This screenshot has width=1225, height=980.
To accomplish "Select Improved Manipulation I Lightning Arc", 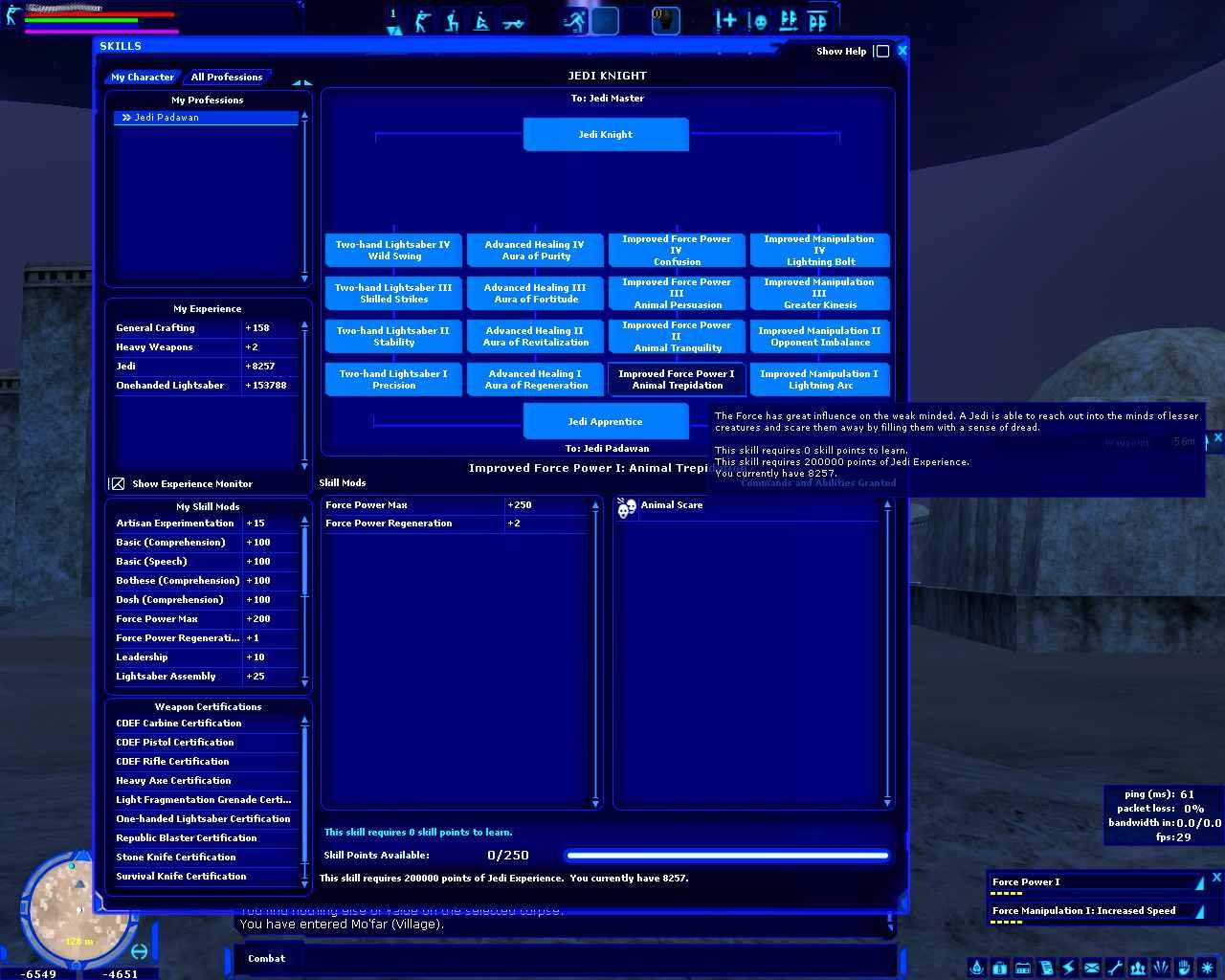I will coord(820,380).
